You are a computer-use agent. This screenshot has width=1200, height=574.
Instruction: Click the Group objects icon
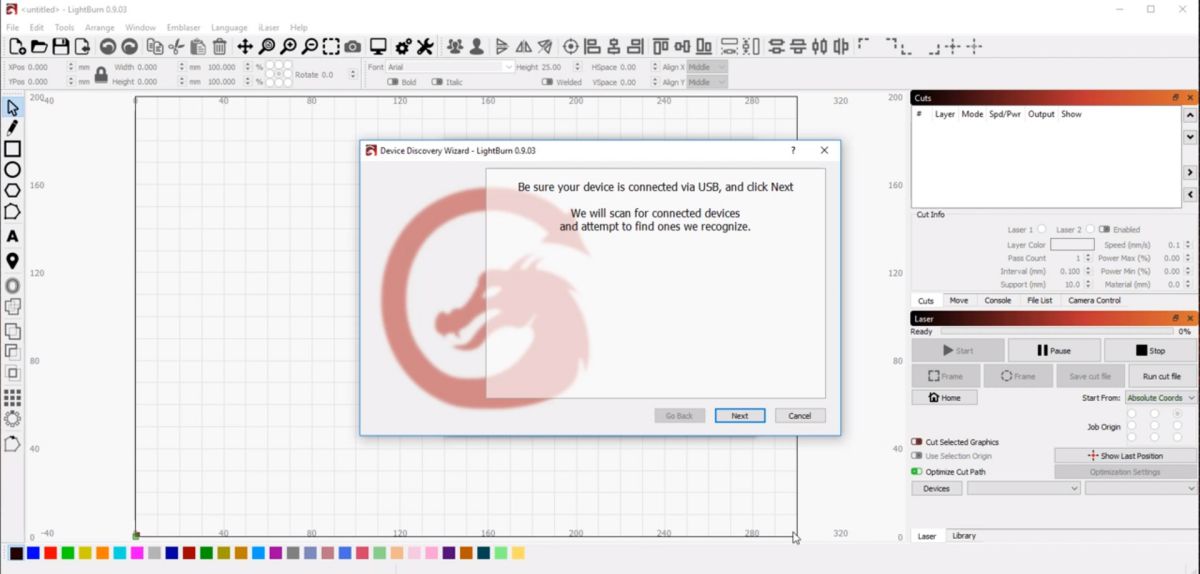pos(455,46)
